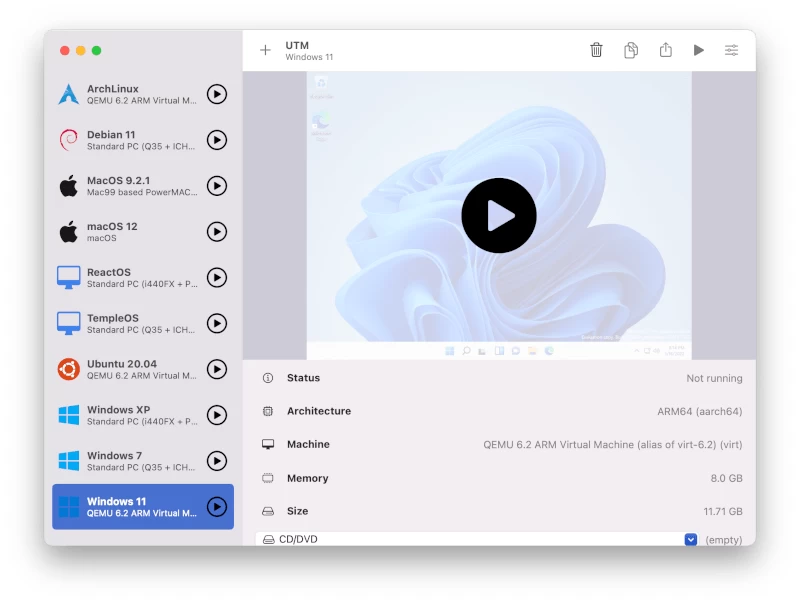Run the TempleOS virtual machine
Viewport: 800px width, 604px height.
[x=217, y=323]
